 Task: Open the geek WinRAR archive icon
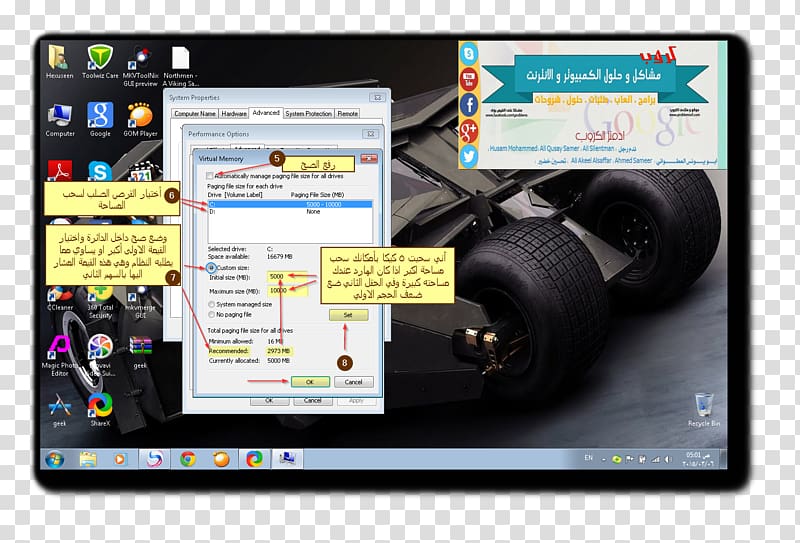pos(140,352)
